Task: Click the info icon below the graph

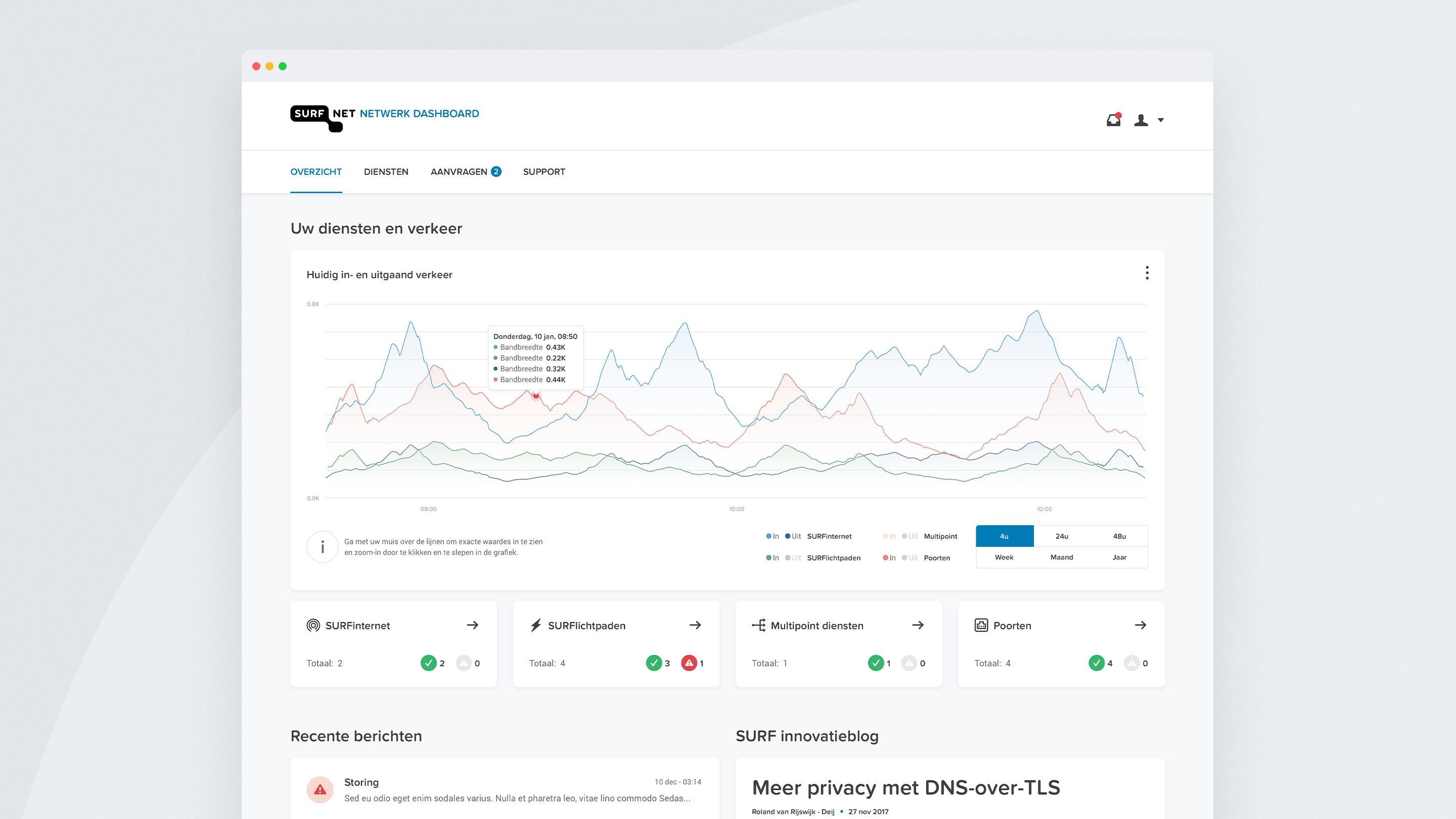Action: point(323,547)
